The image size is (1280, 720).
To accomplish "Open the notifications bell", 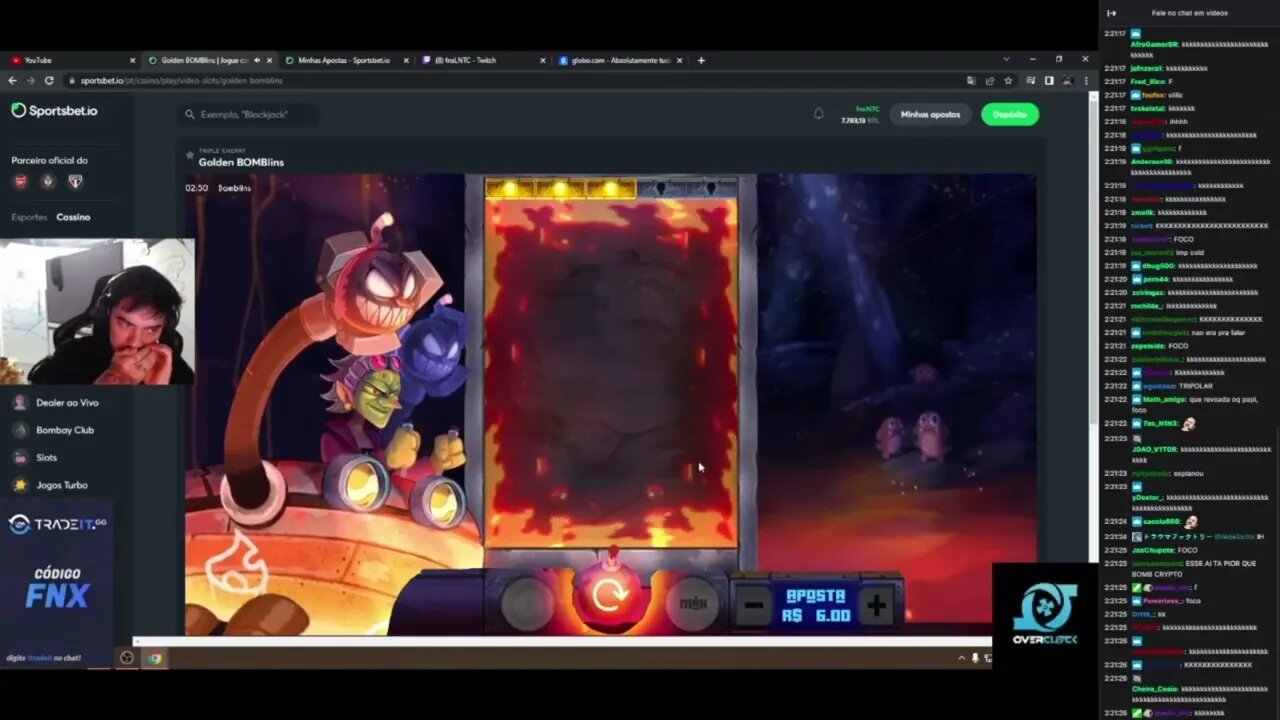I will point(818,114).
